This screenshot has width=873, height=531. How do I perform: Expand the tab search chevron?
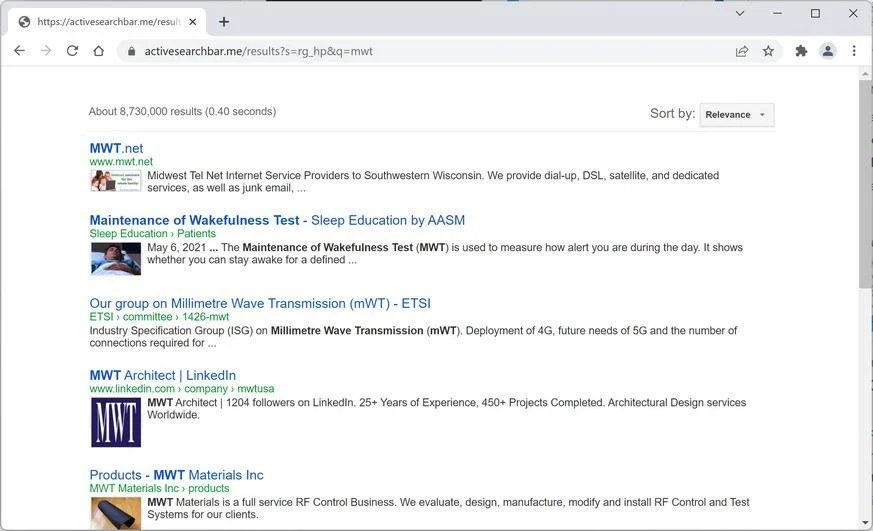coord(740,13)
